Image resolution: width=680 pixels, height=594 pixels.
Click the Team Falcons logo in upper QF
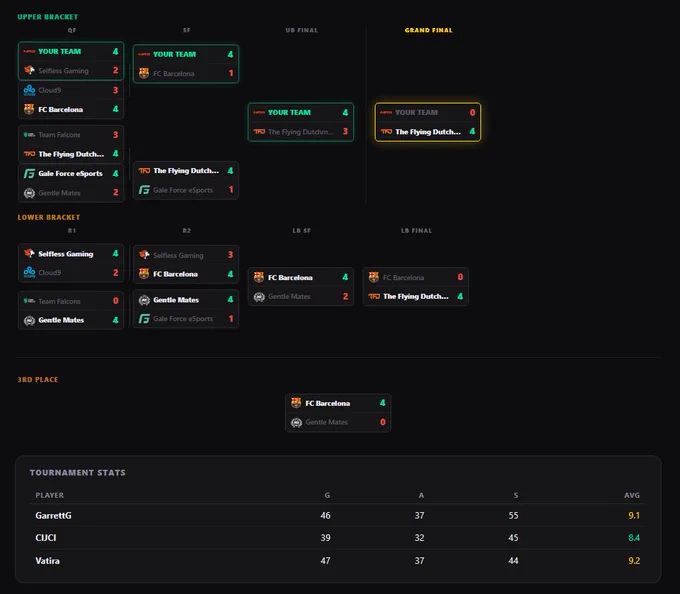click(x=29, y=135)
